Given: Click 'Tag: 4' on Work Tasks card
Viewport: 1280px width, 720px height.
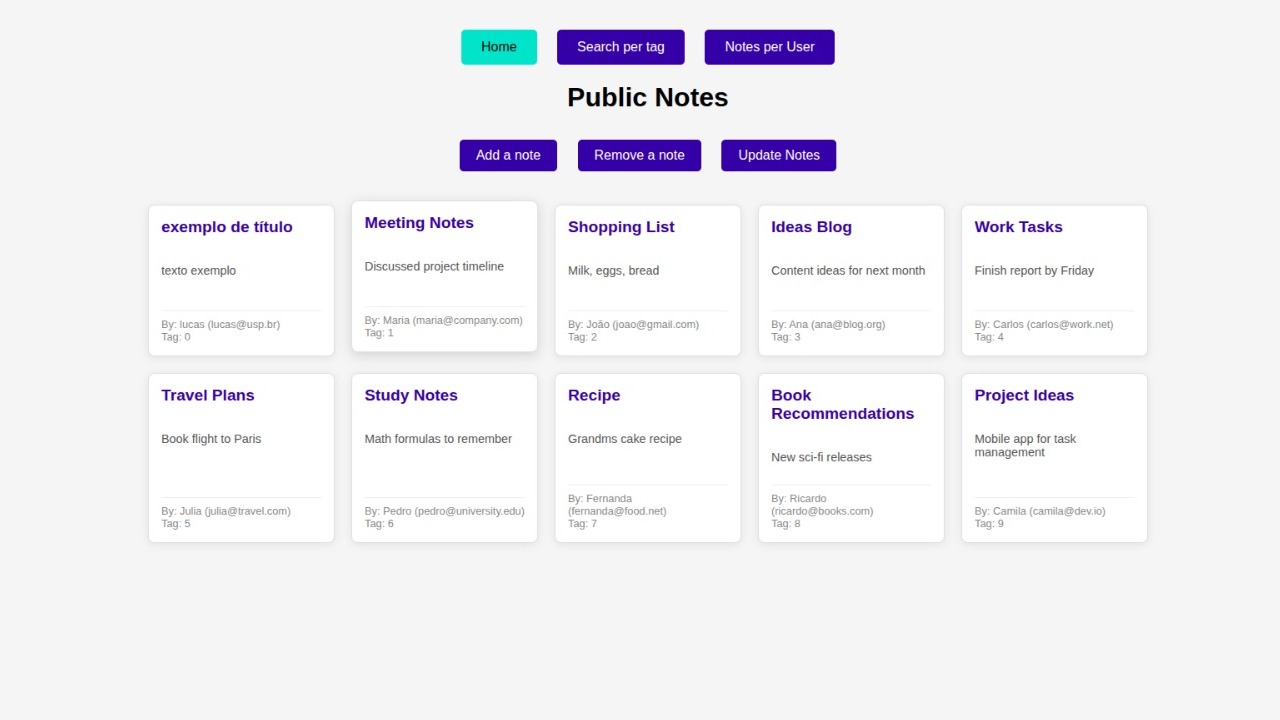Looking at the screenshot, I should click(x=990, y=337).
